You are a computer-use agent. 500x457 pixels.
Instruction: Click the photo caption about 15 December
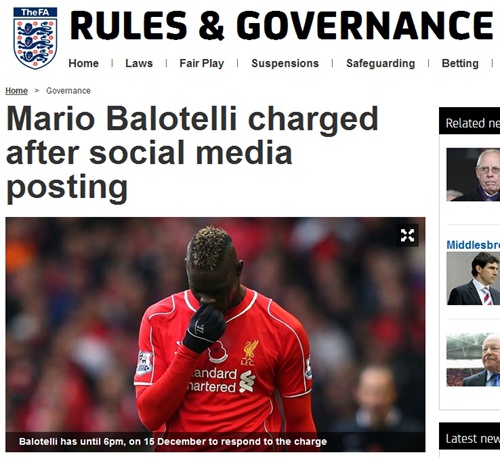(x=173, y=442)
